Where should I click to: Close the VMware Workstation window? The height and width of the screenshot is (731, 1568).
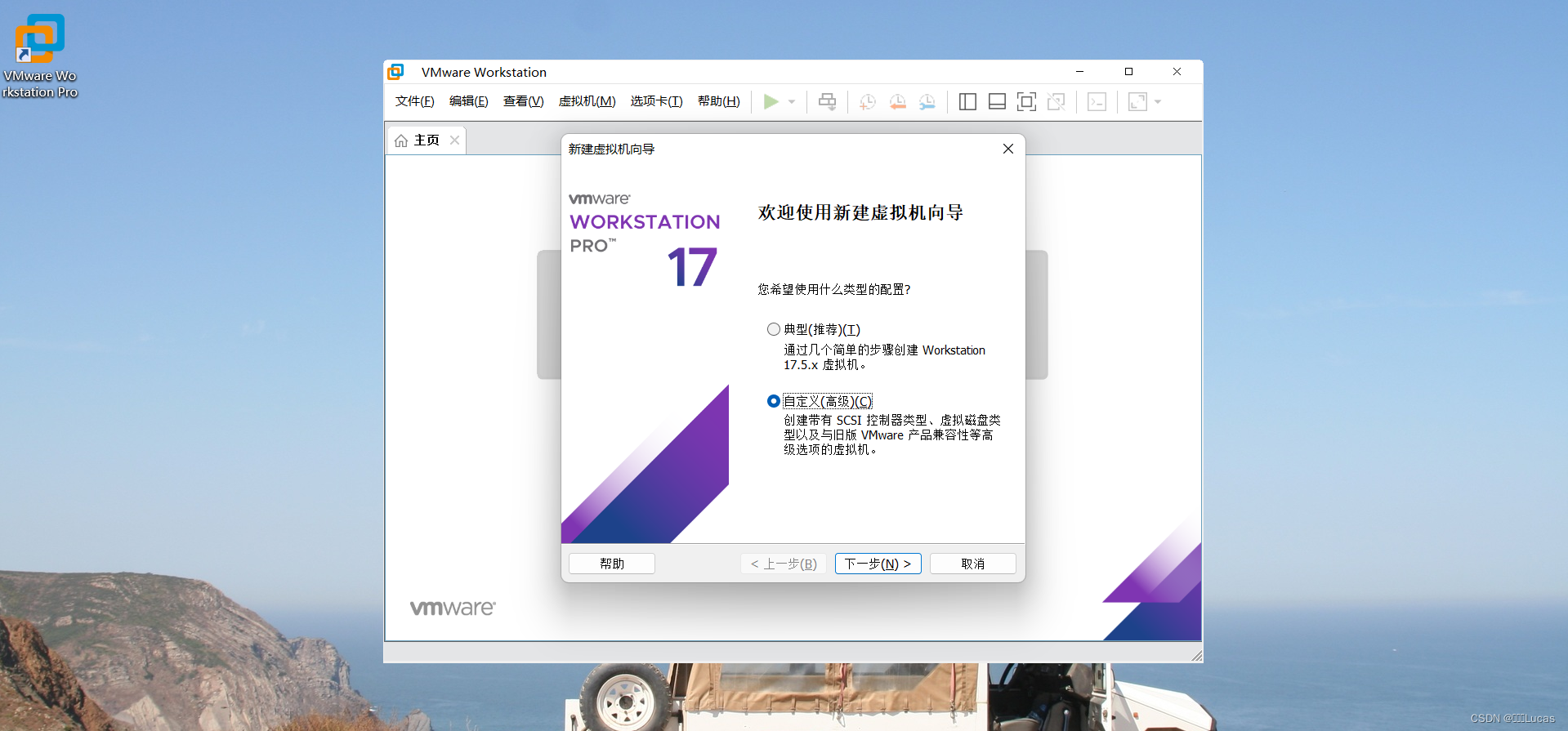[1177, 72]
